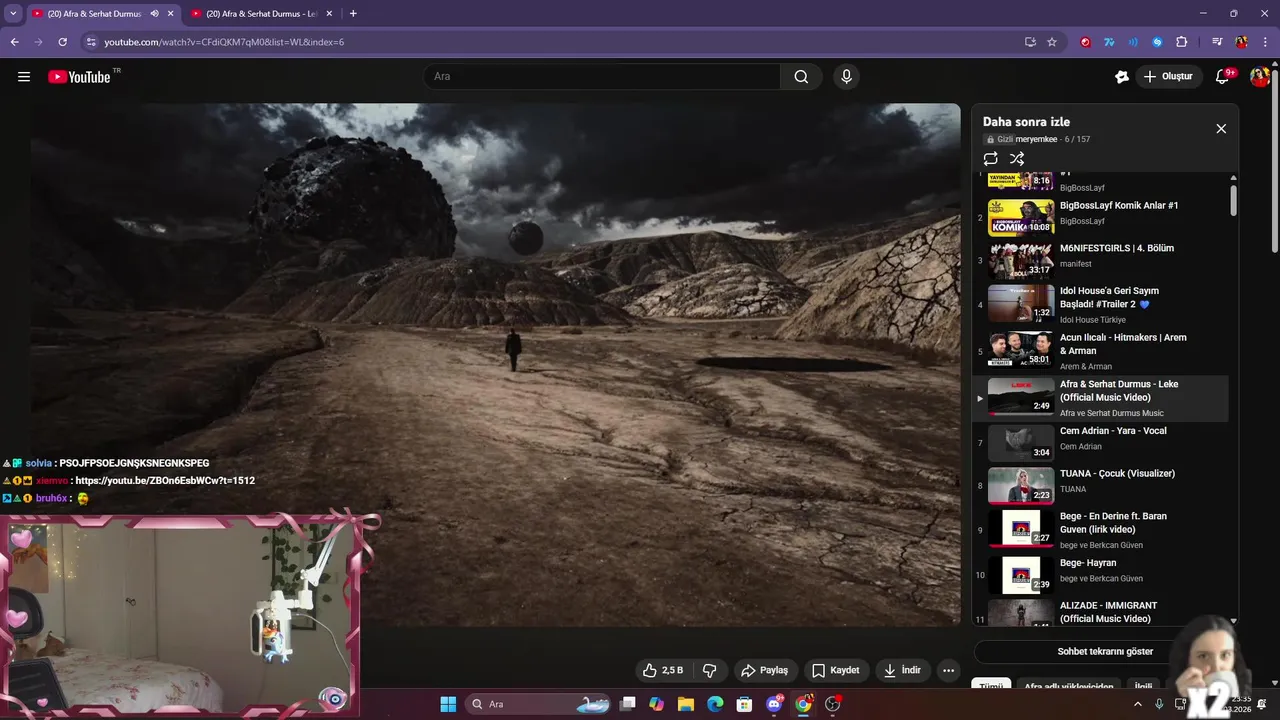Open a new browser tab
Image resolution: width=1280 pixels, height=720 pixels.
[x=353, y=14]
